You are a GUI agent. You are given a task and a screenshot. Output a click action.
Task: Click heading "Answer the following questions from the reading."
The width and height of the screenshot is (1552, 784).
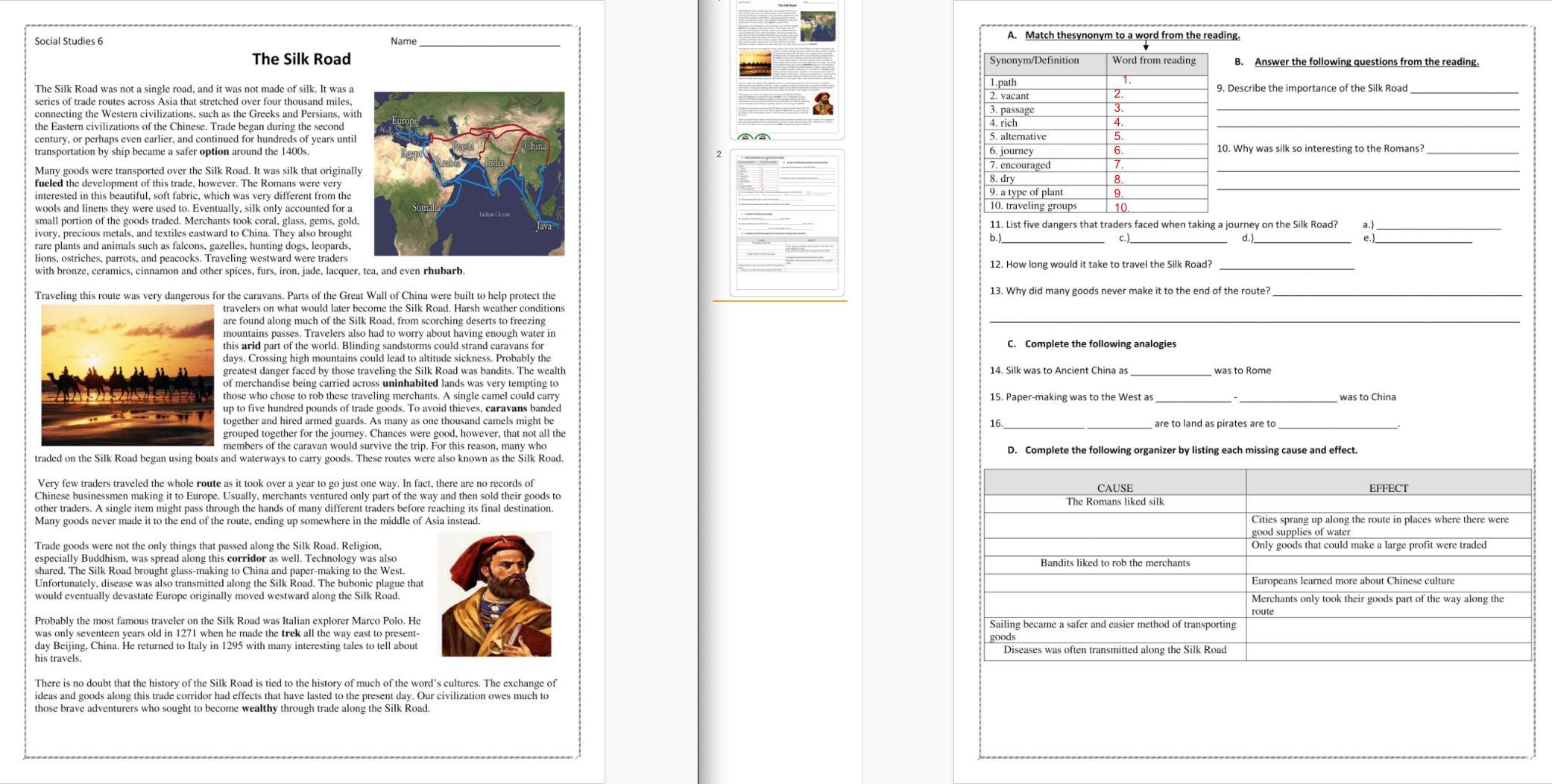pyautogui.click(x=1366, y=62)
